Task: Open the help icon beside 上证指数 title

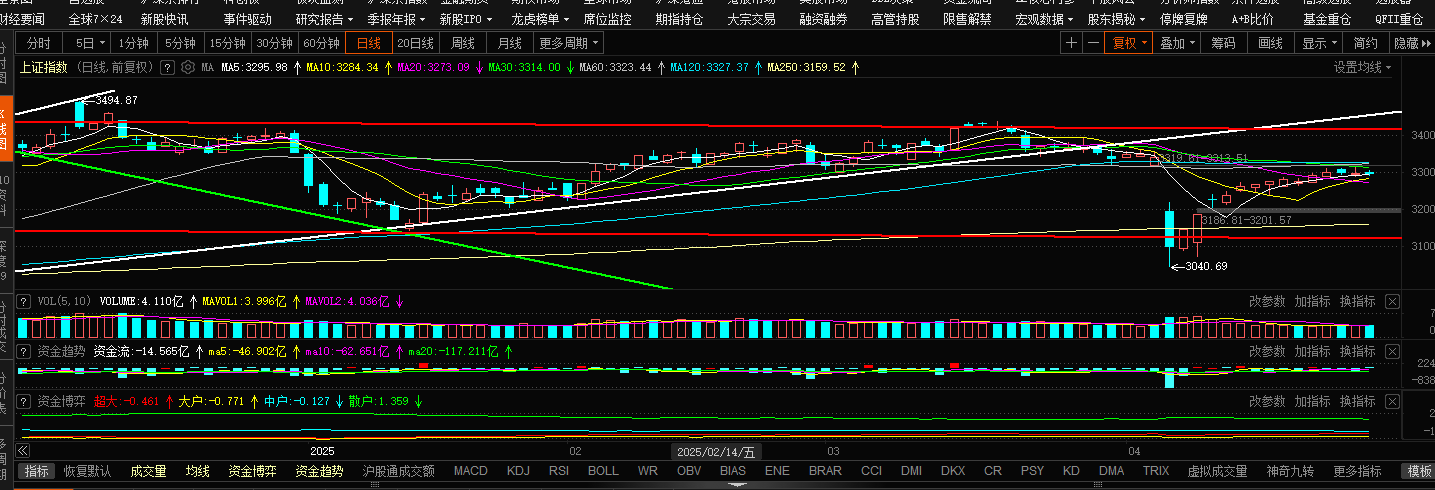Action: coord(167,68)
